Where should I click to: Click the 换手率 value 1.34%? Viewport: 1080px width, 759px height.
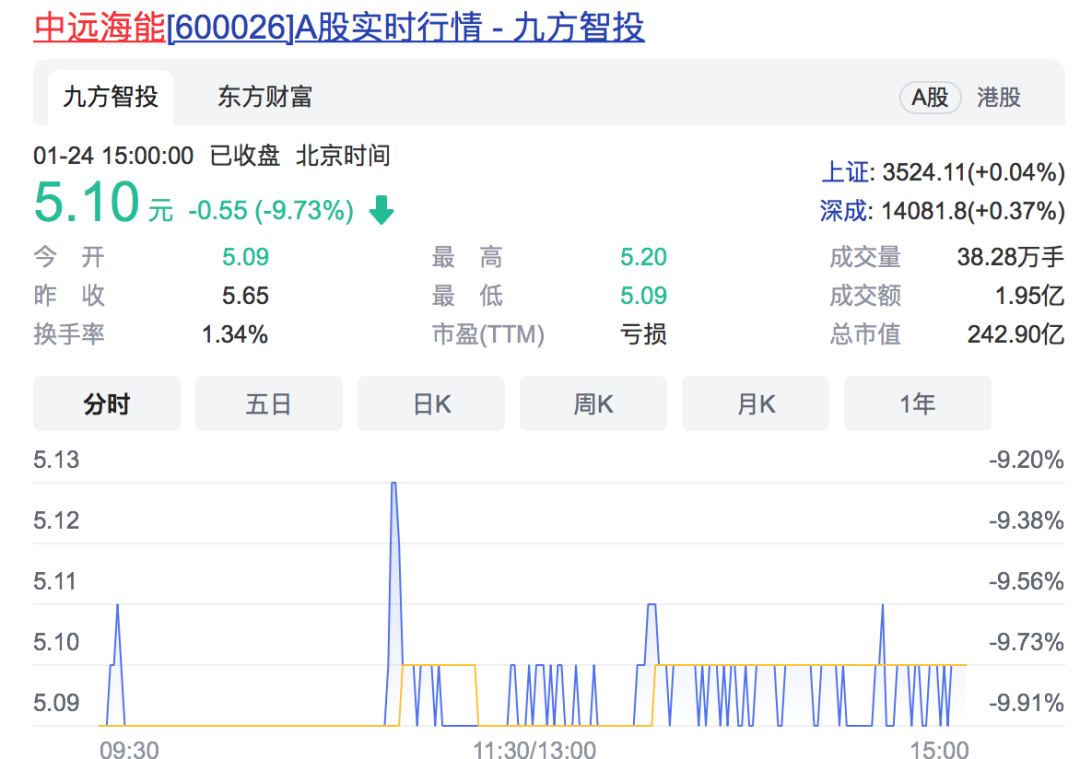coord(234,335)
